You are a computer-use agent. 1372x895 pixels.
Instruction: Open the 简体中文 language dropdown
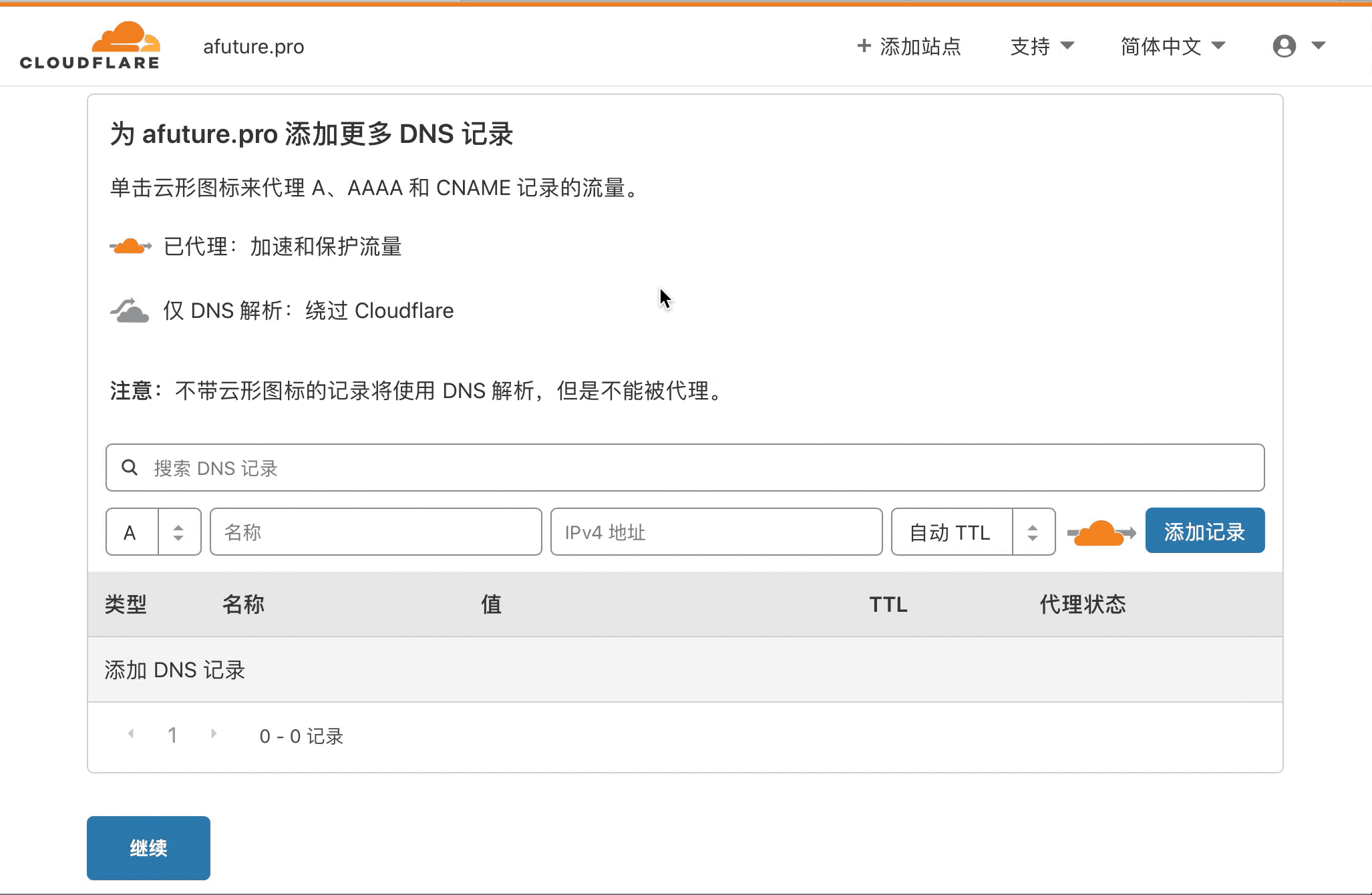[1173, 46]
